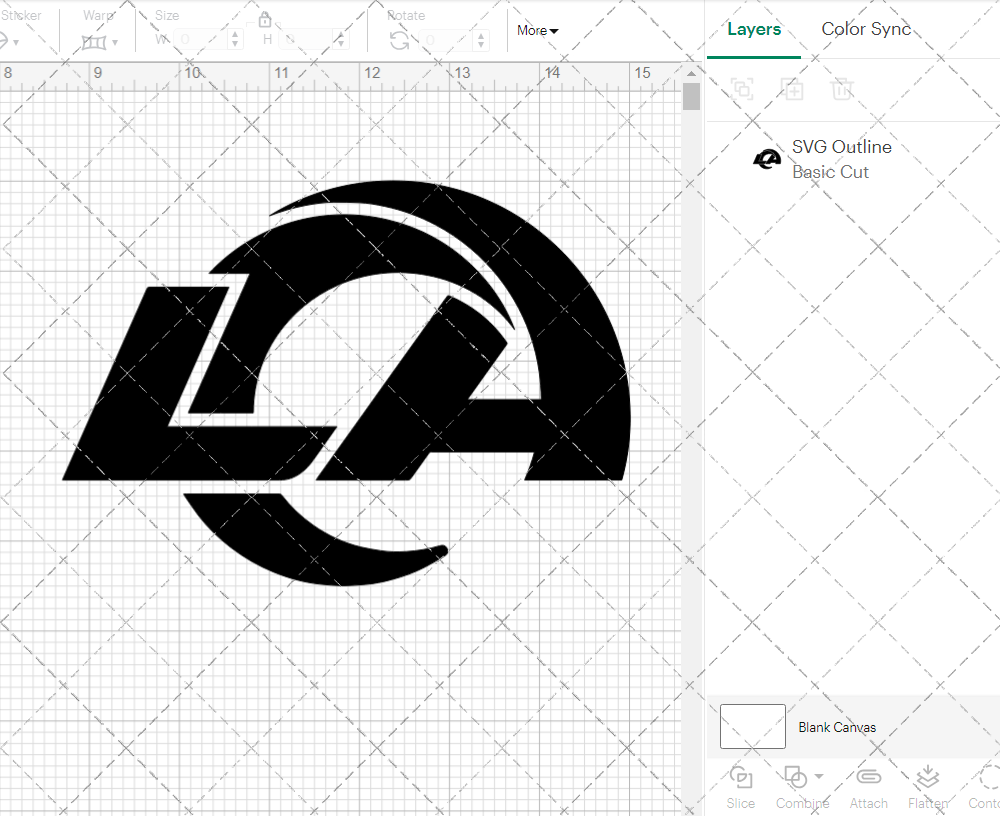Click the Blank Canvas color swatch
Screen dimensions: 1000x816
752,727
